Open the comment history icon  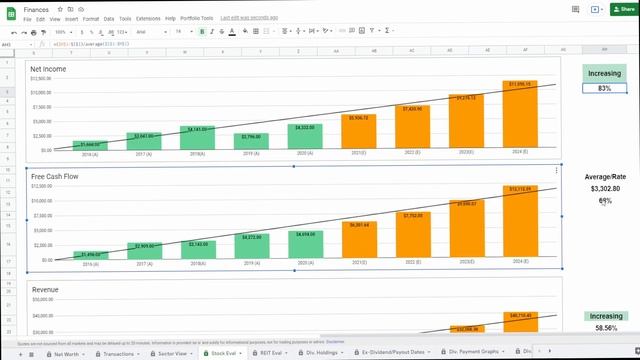[x=576, y=9]
